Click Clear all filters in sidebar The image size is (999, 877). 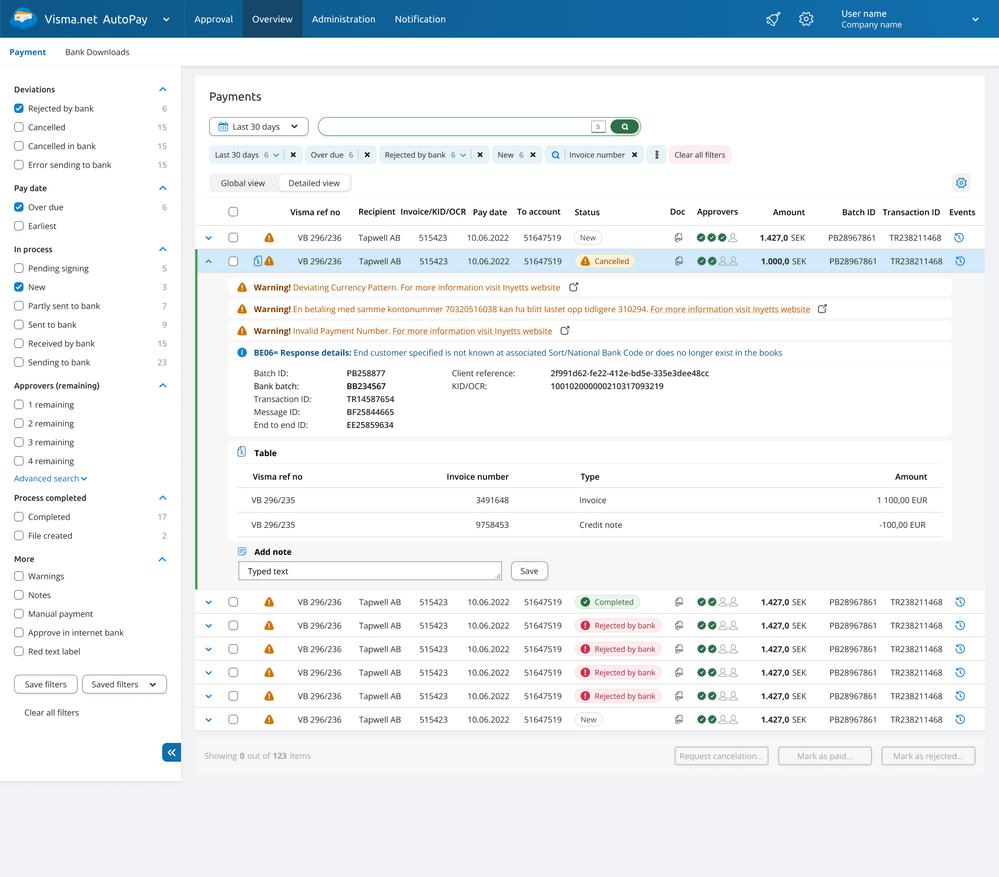click(x=52, y=713)
